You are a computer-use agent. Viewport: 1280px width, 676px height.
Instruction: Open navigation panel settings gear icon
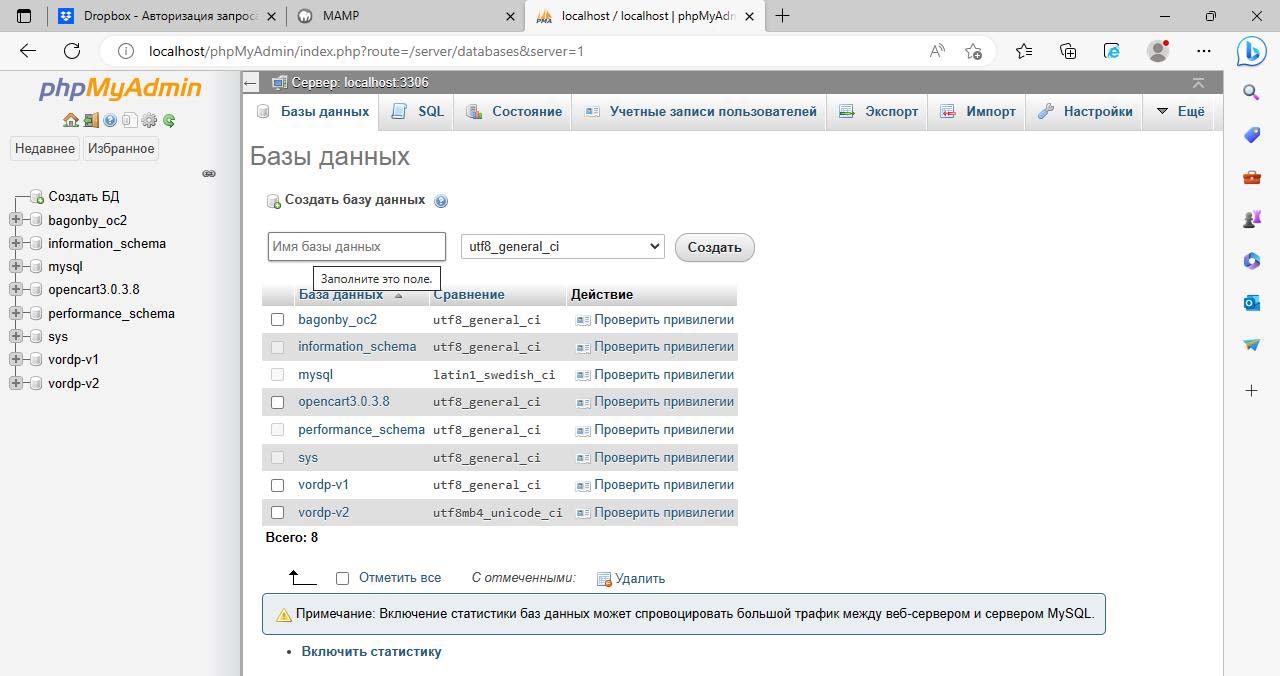149,120
